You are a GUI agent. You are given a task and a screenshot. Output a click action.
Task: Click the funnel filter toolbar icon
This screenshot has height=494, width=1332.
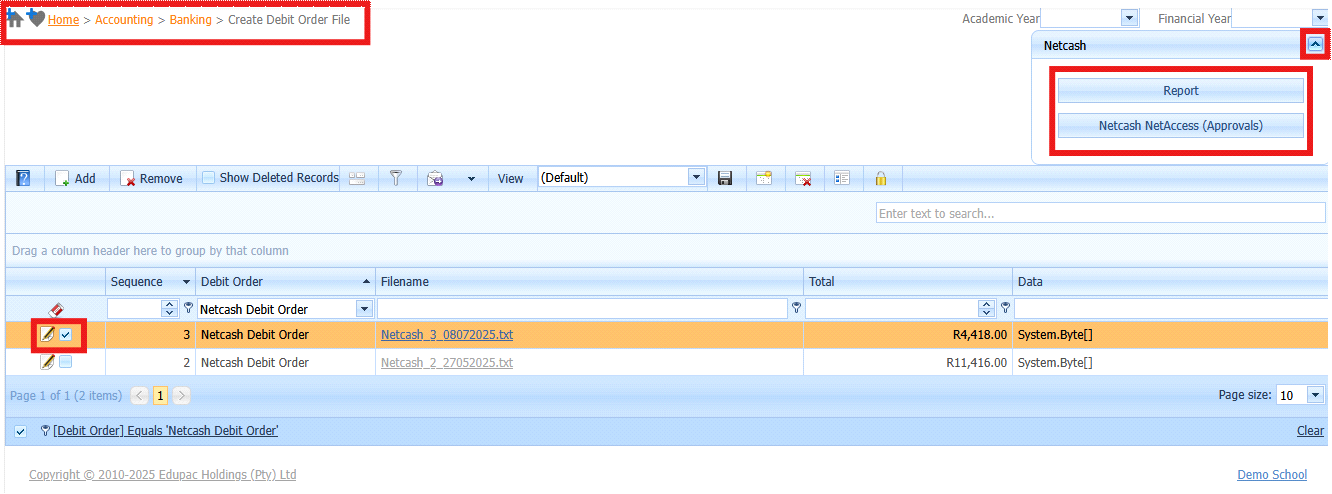tap(396, 178)
